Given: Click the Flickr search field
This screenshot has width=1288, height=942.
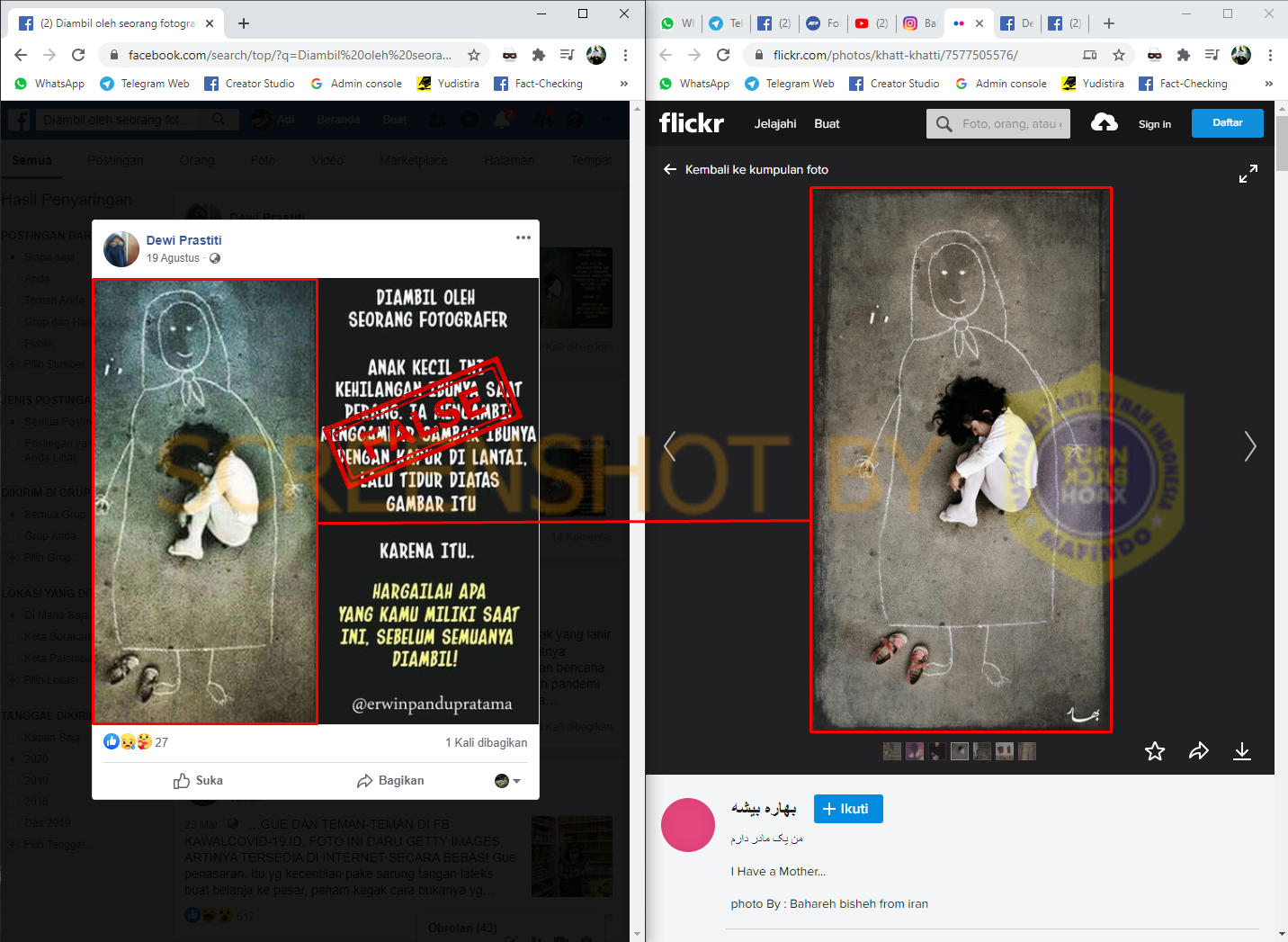Looking at the screenshot, I should point(998,123).
